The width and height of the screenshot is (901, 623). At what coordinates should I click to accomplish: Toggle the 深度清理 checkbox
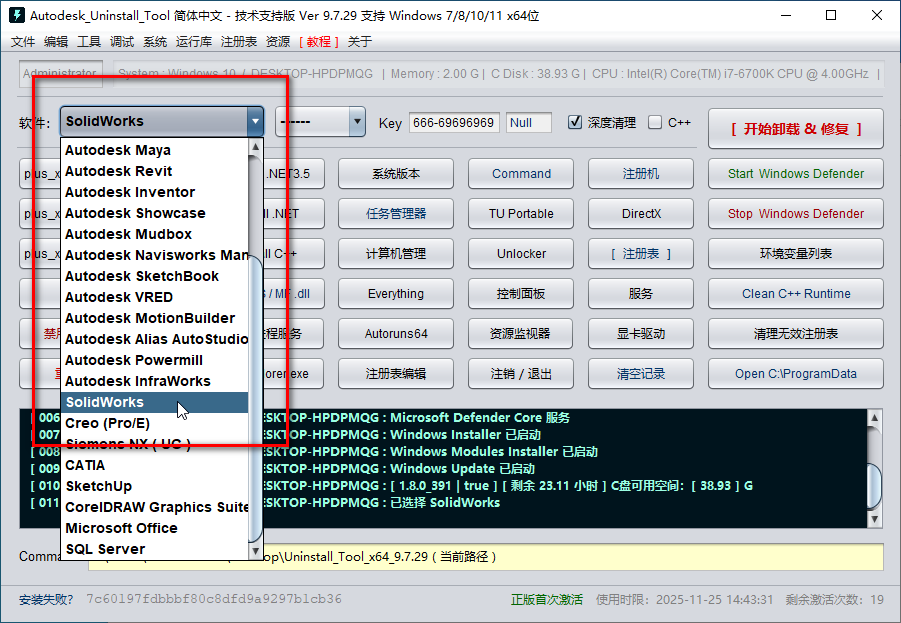click(575, 122)
